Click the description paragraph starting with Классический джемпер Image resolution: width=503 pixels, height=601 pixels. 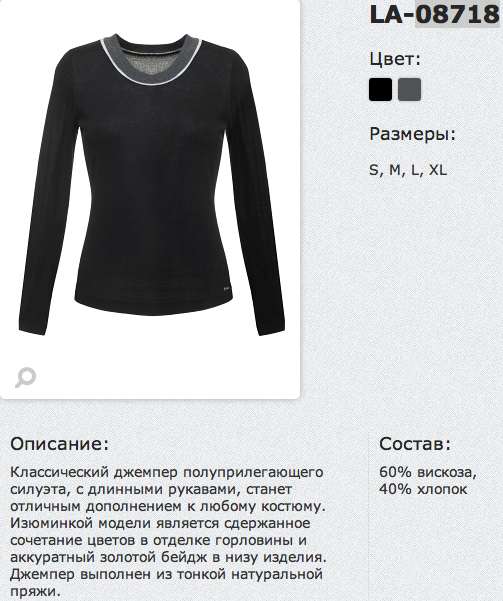[x=168, y=532]
